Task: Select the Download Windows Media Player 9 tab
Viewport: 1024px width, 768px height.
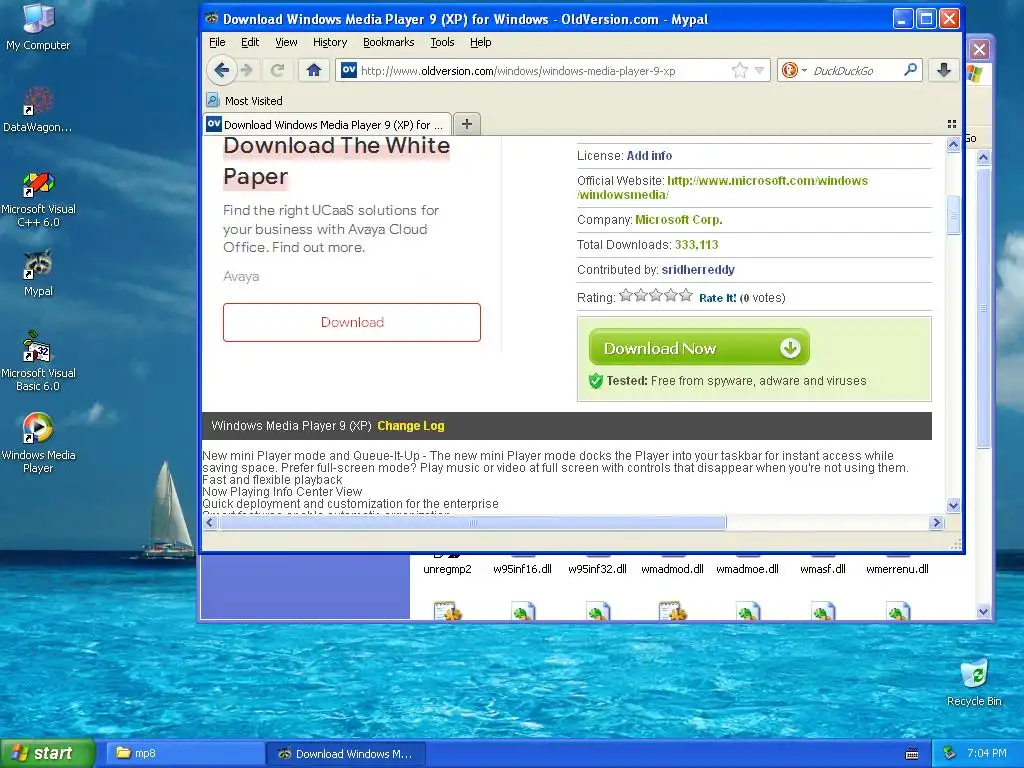Action: point(327,124)
